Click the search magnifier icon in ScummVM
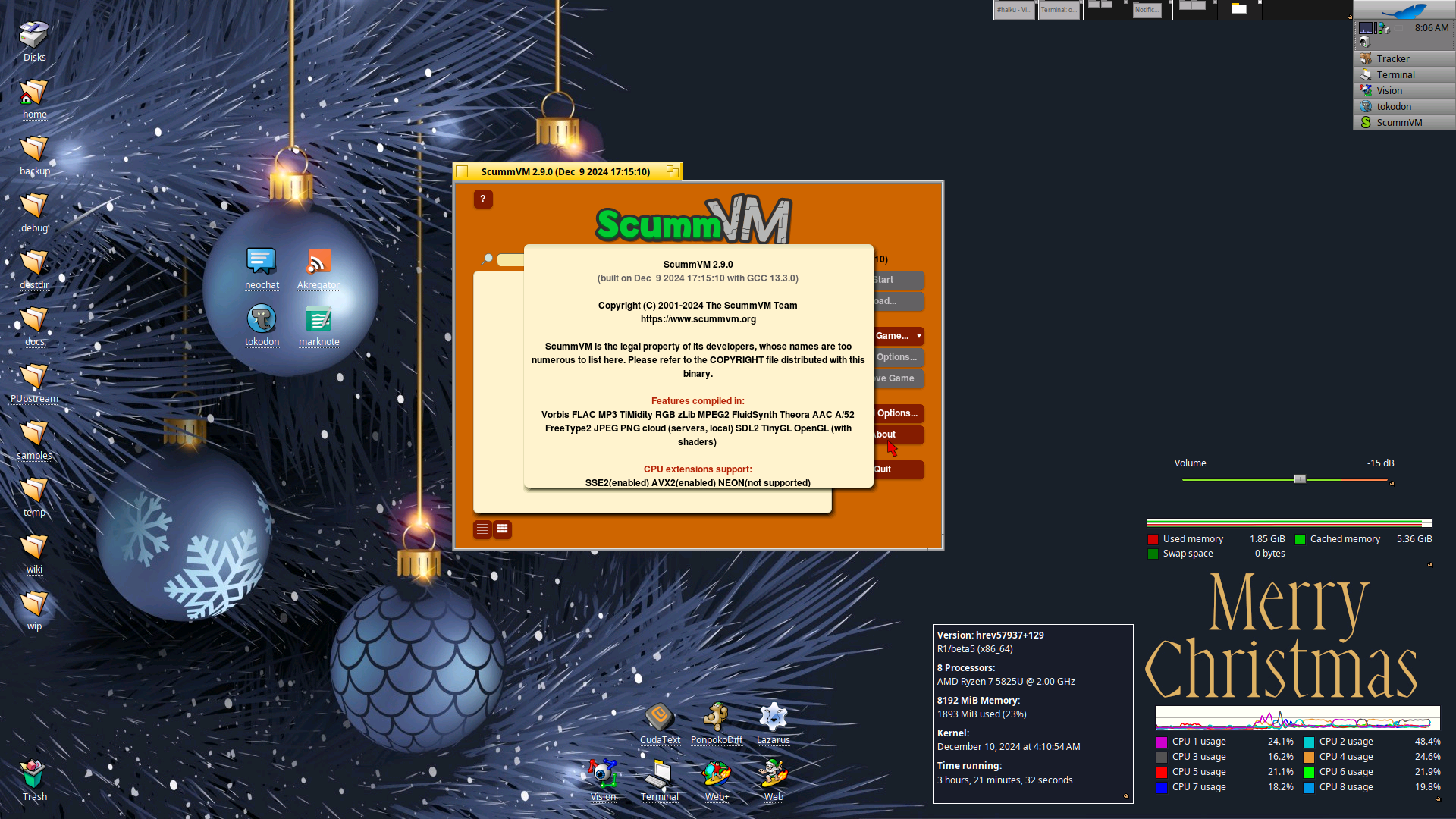This screenshot has height=819, width=1456. pyautogui.click(x=487, y=259)
